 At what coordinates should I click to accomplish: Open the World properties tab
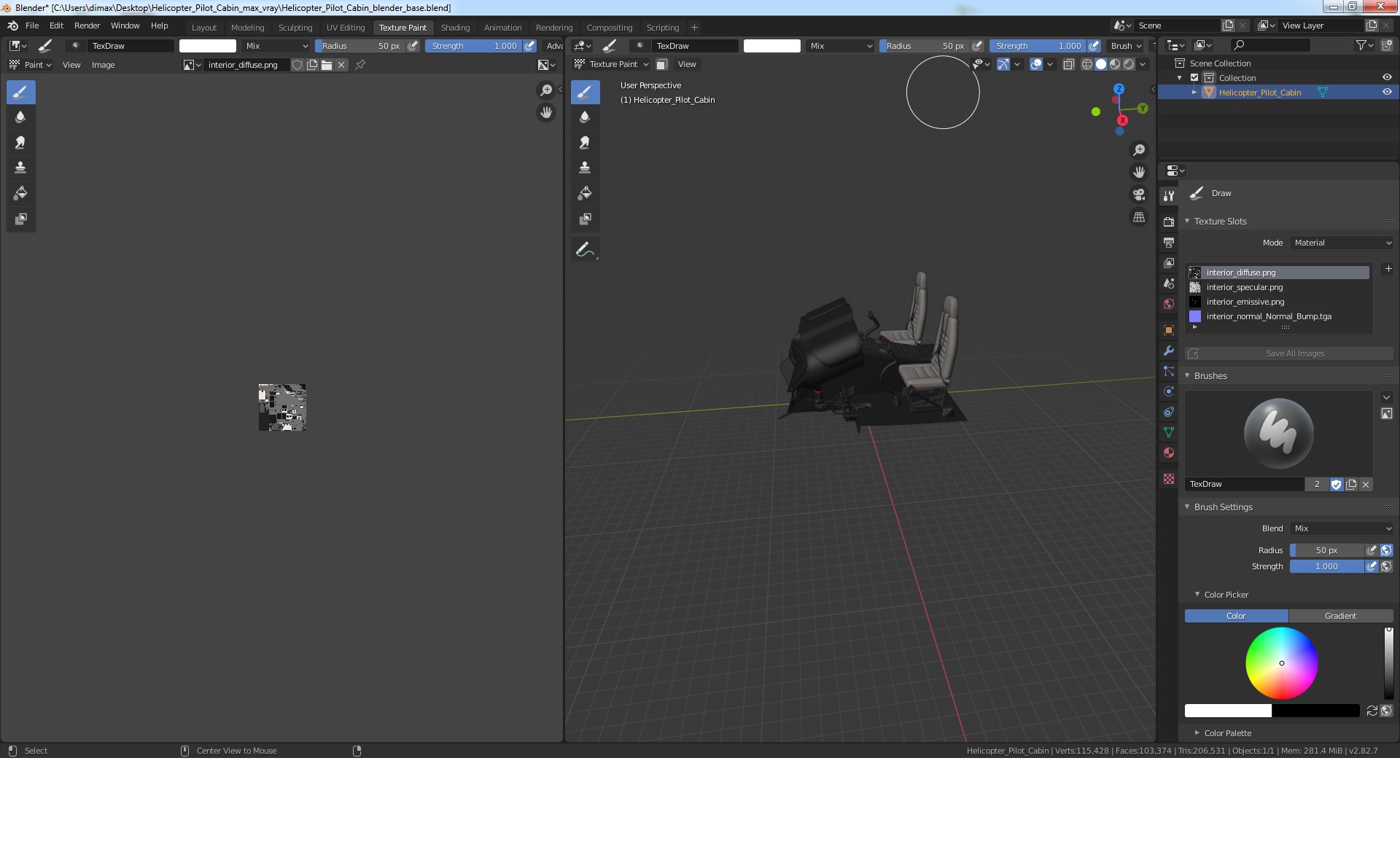pyautogui.click(x=1169, y=304)
